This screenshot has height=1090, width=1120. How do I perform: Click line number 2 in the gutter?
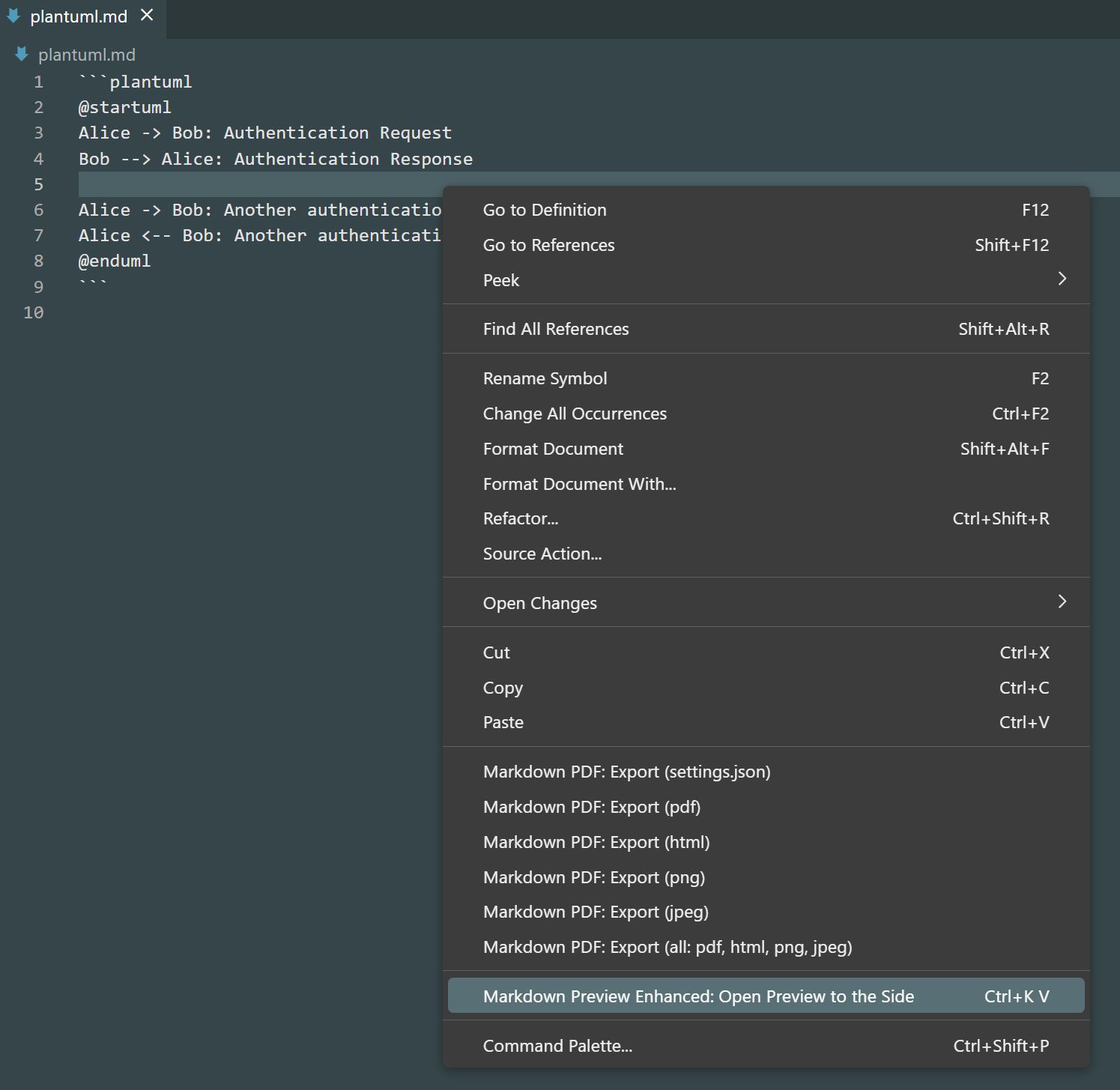click(38, 107)
